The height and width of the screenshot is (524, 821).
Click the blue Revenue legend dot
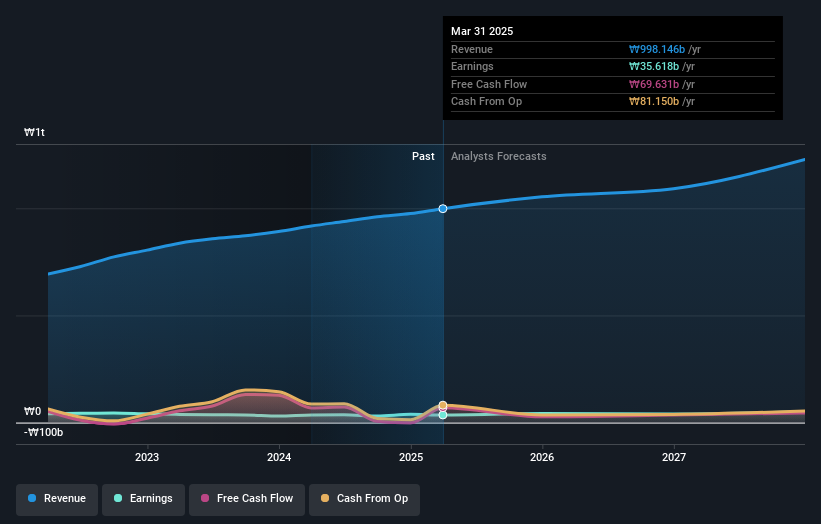point(32,498)
